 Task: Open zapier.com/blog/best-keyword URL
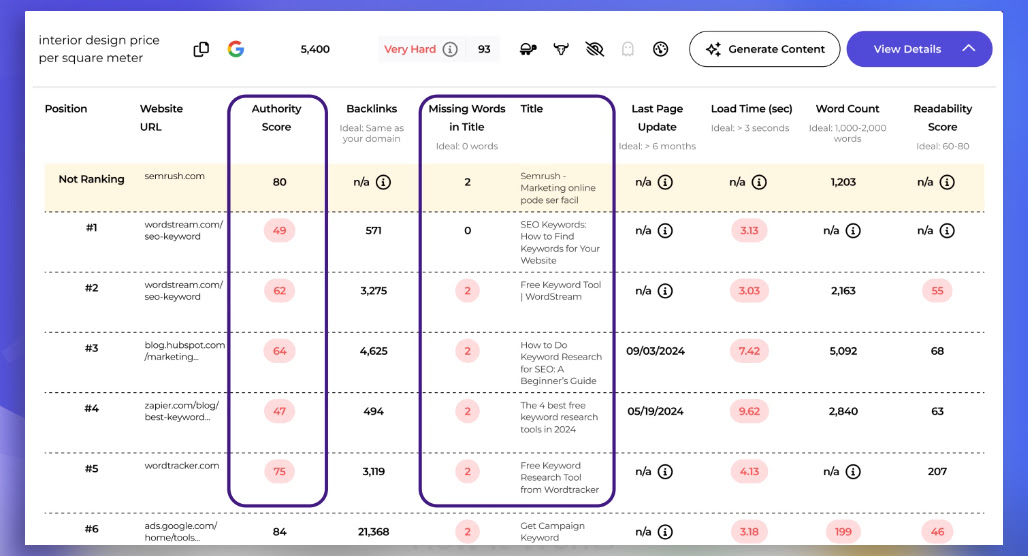tap(182, 411)
